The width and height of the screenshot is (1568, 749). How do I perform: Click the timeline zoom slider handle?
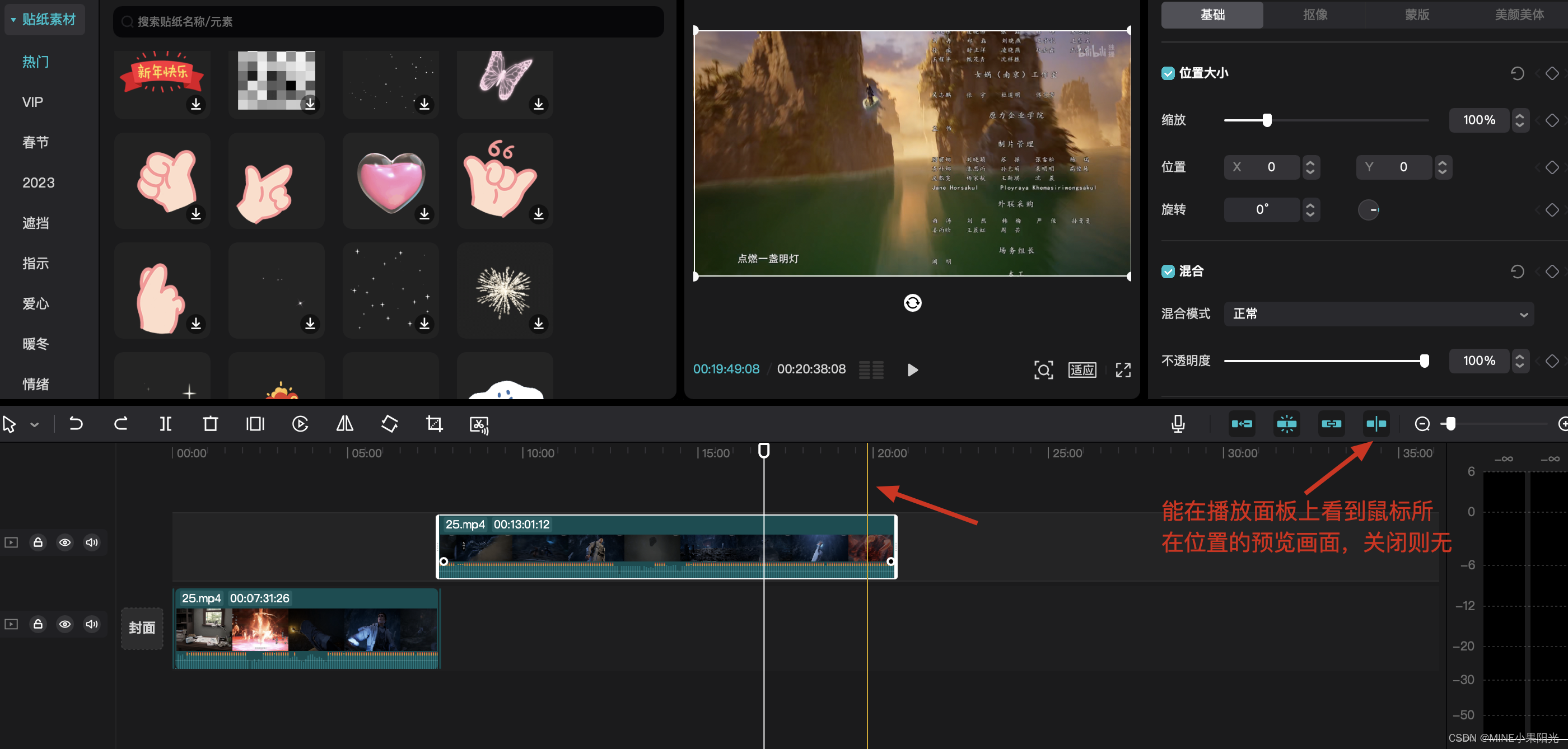1450,423
